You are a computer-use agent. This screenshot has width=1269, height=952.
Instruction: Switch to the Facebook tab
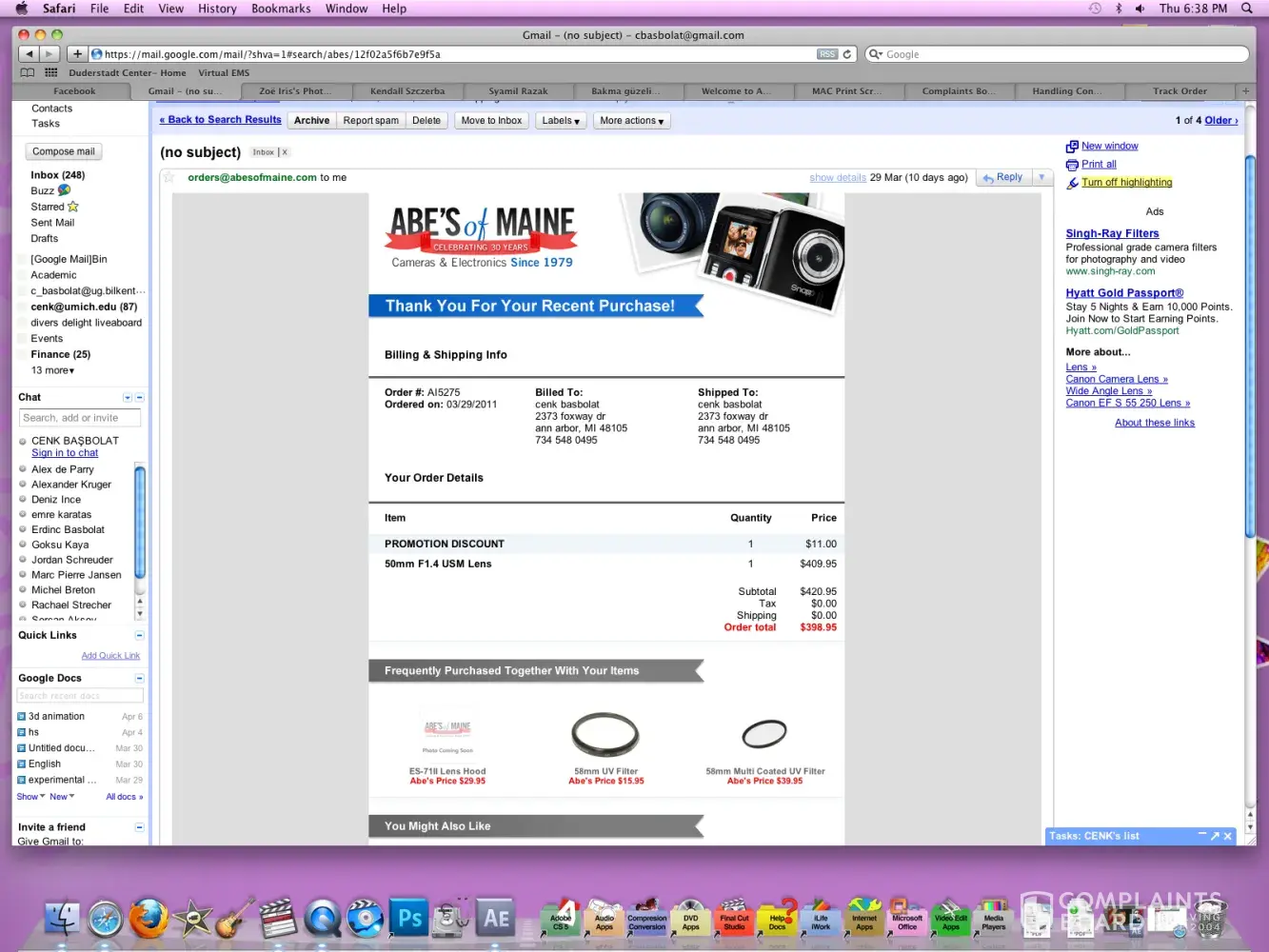pos(74,91)
